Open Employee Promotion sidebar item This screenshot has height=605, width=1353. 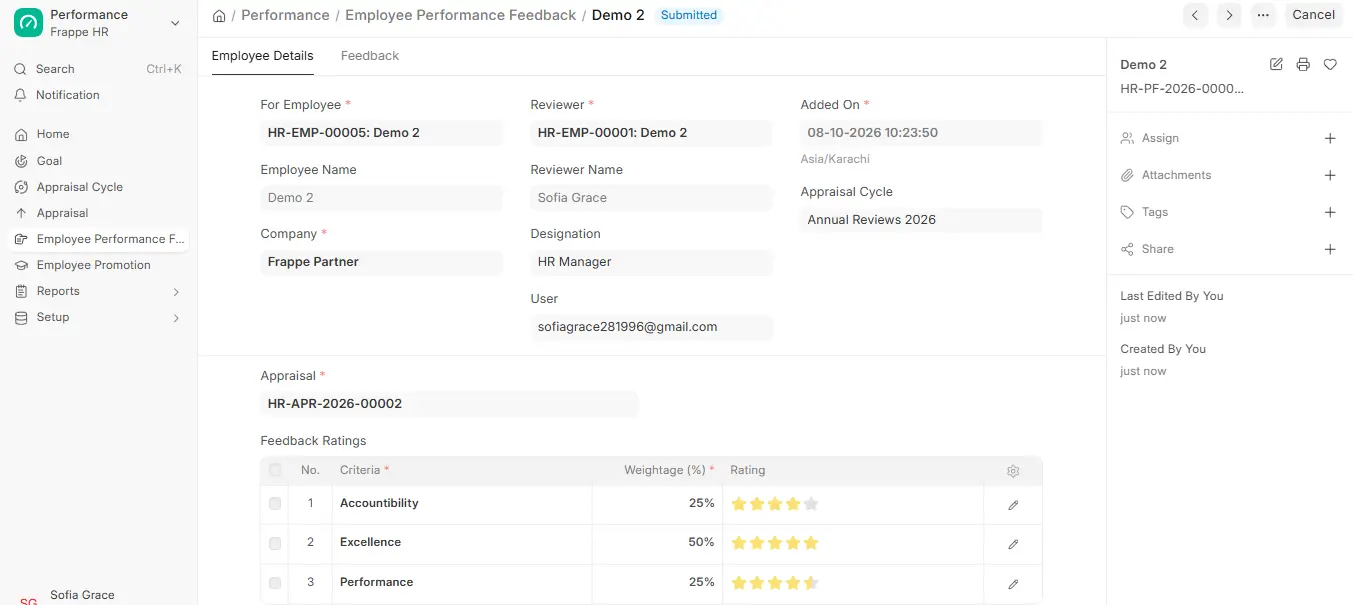pyautogui.click(x=98, y=265)
